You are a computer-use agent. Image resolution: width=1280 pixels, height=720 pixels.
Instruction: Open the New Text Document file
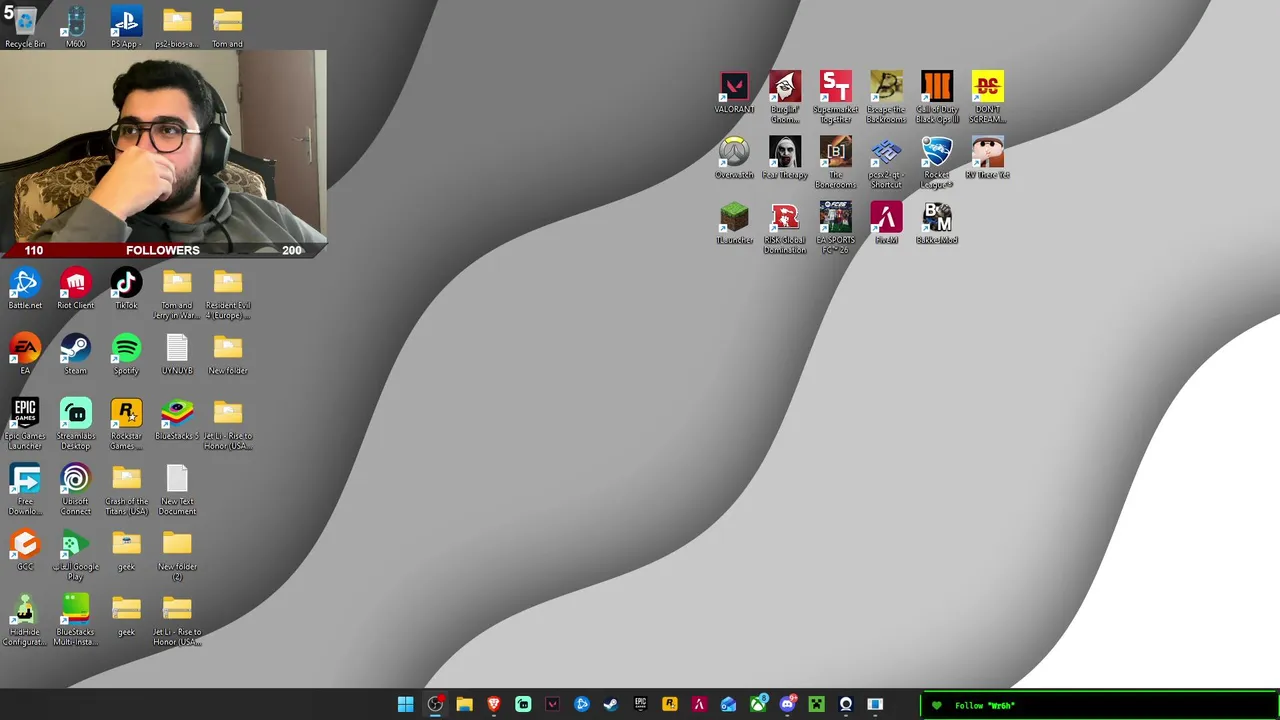pos(177,489)
